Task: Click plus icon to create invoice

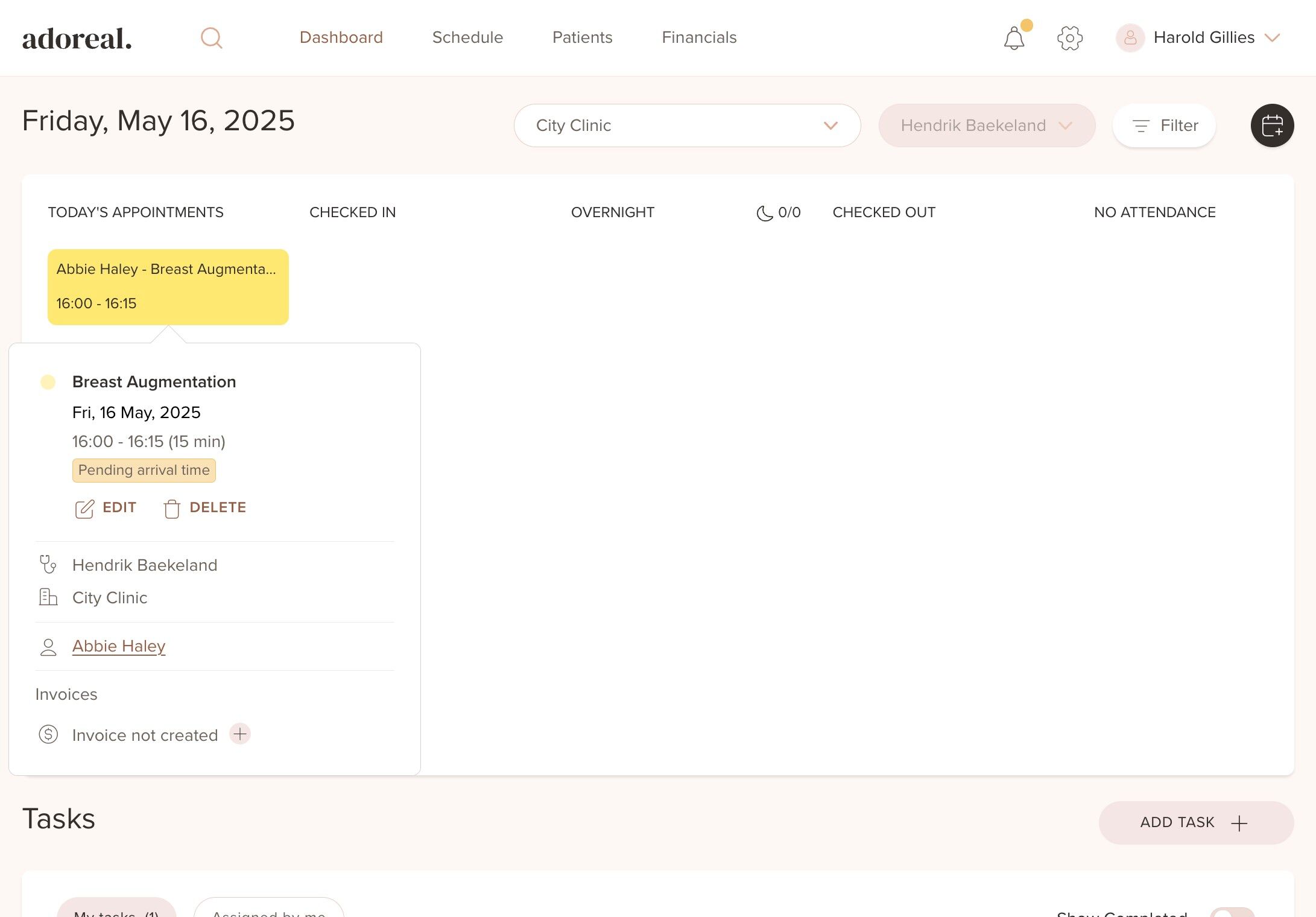Action: 240,734
